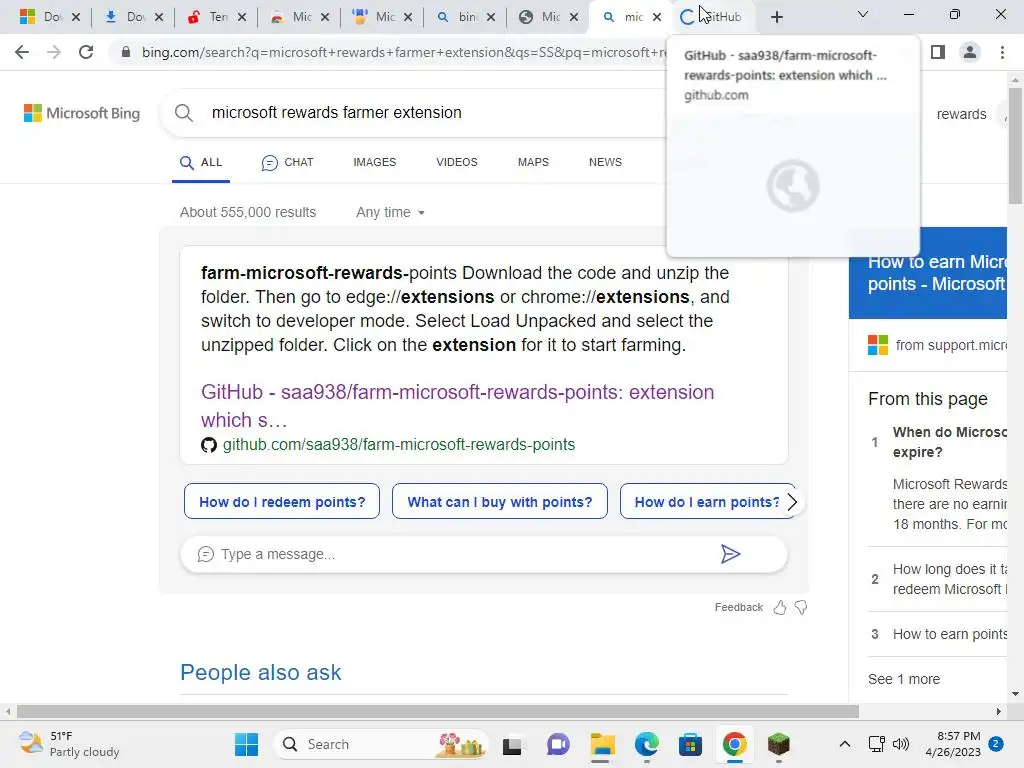The width and height of the screenshot is (1024, 768).
Task: Show hidden system tray icons
Action: click(844, 744)
